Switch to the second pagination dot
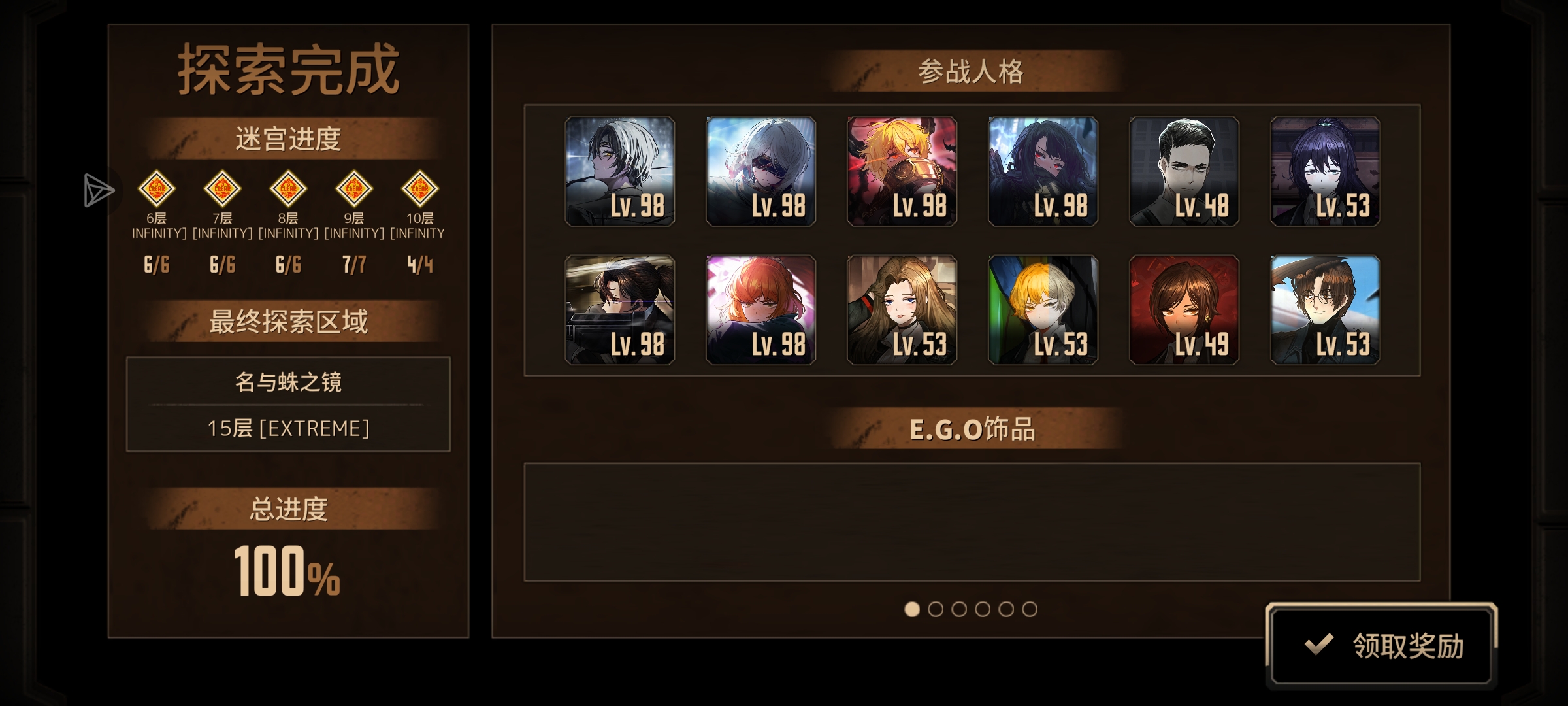Screen dimensions: 1568x706 point(936,609)
